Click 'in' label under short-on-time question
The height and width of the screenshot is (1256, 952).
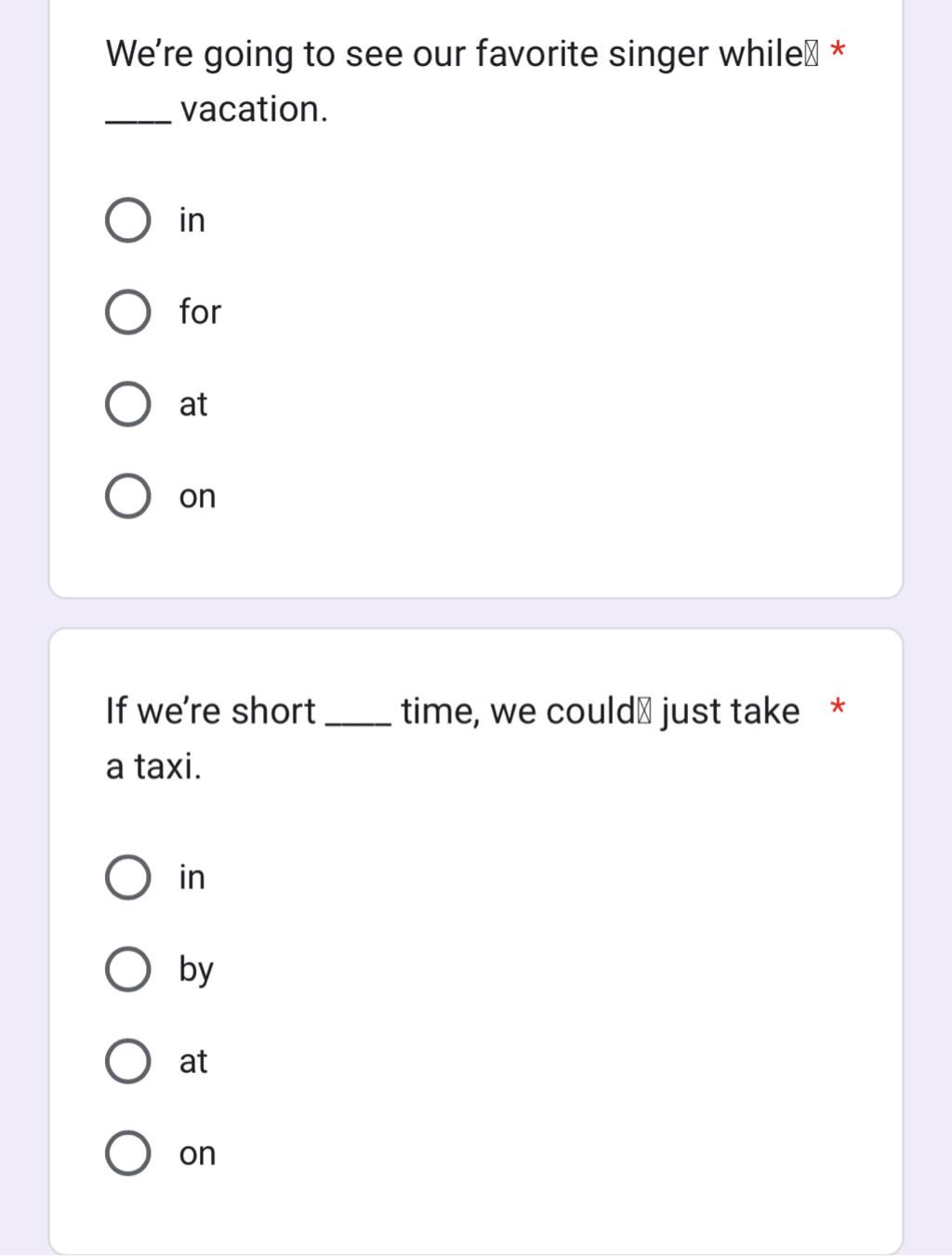click(x=192, y=878)
